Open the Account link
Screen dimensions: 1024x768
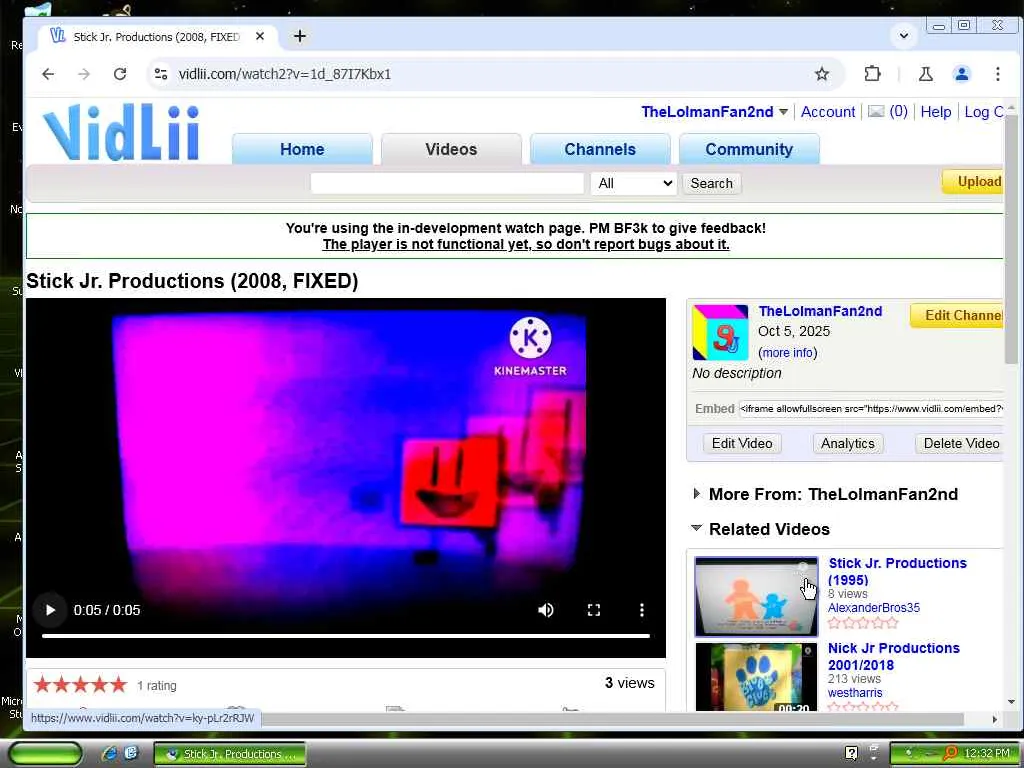point(827,112)
